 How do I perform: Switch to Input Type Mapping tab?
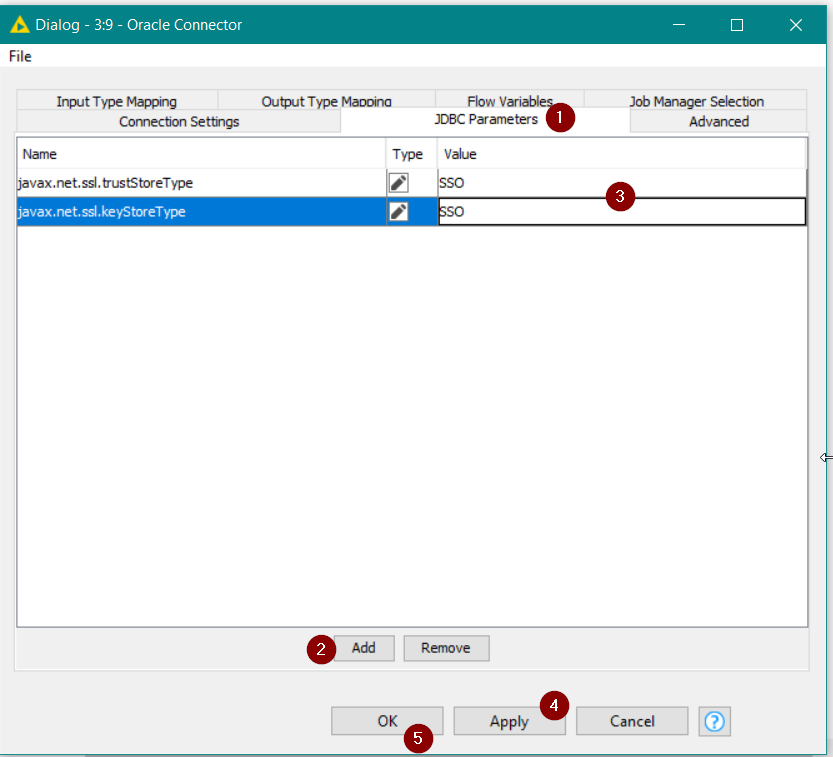click(116, 101)
